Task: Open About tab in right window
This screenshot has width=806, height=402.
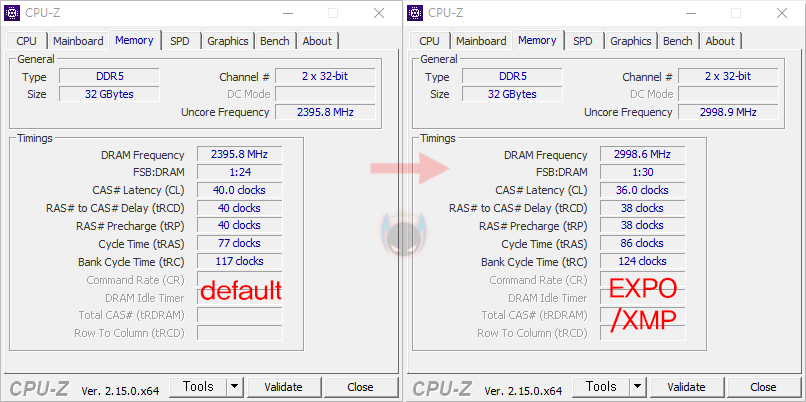Action: point(720,41)
